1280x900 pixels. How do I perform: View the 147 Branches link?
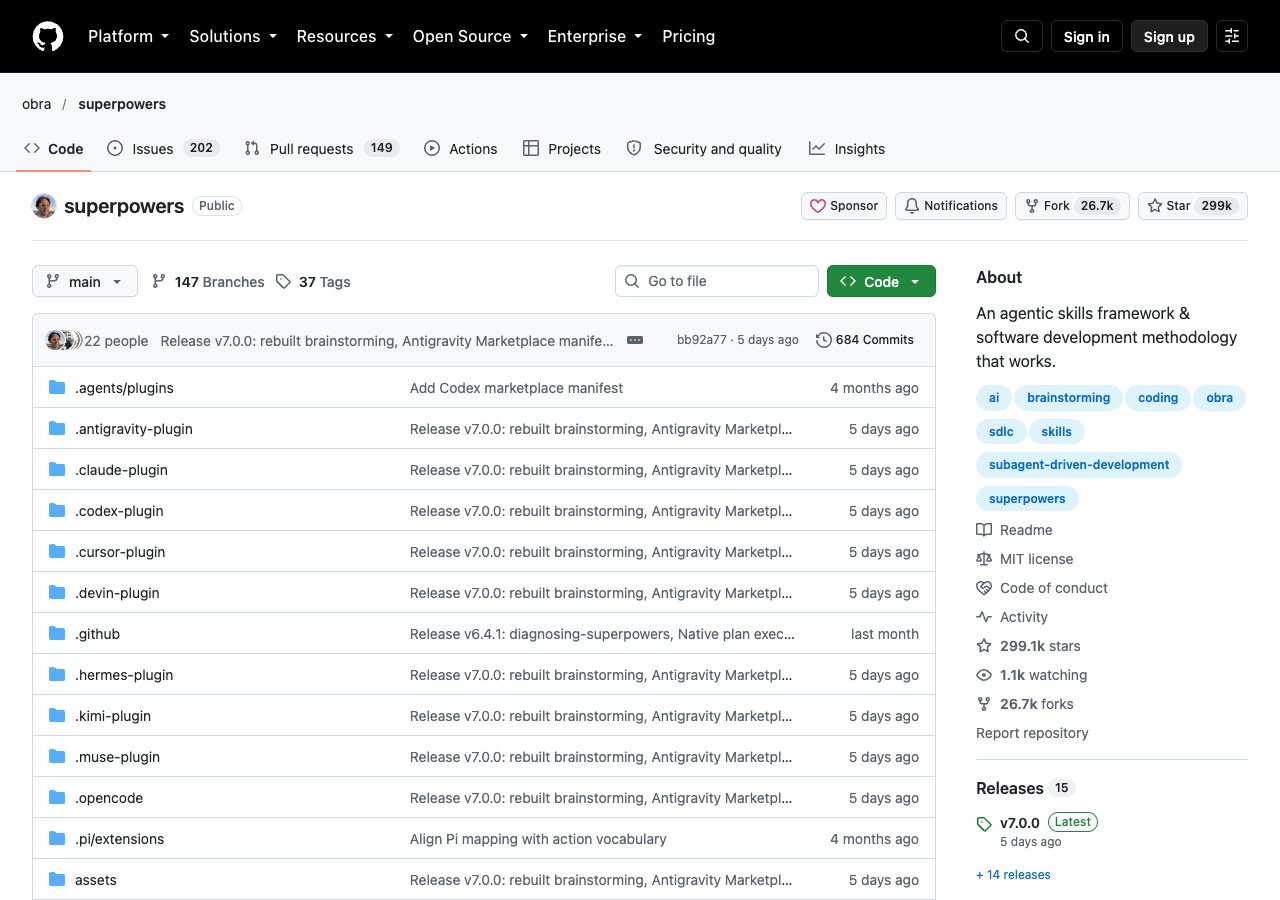click(208, 282)
